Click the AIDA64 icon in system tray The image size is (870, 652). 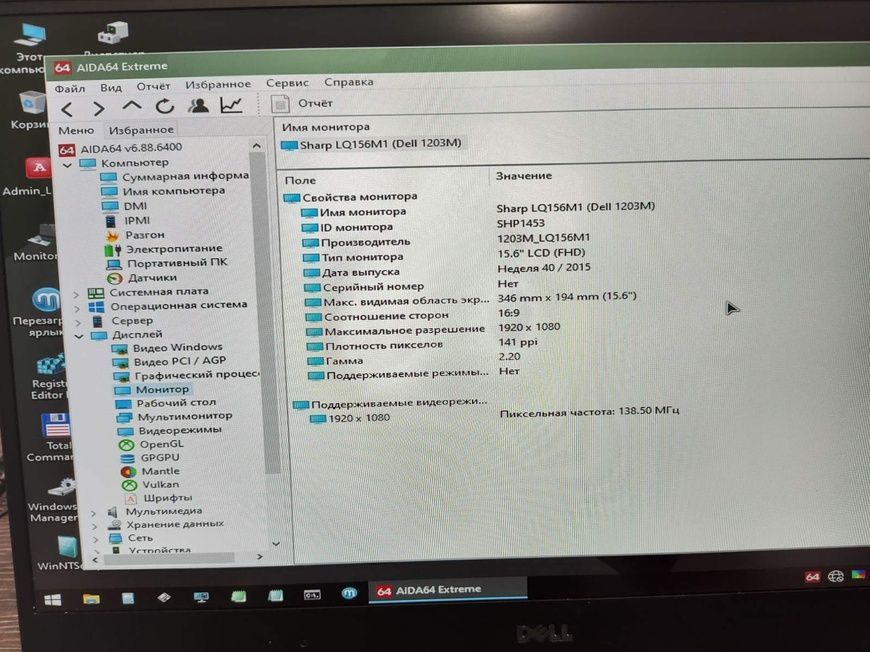tap(812, 577)
